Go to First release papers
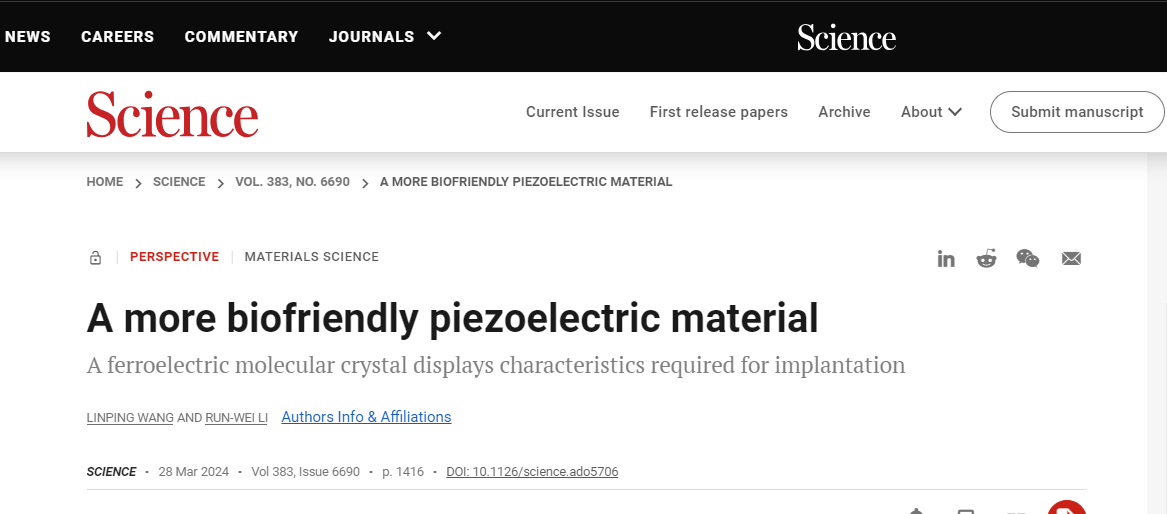 pyautogui.click(x=718, y=112)
